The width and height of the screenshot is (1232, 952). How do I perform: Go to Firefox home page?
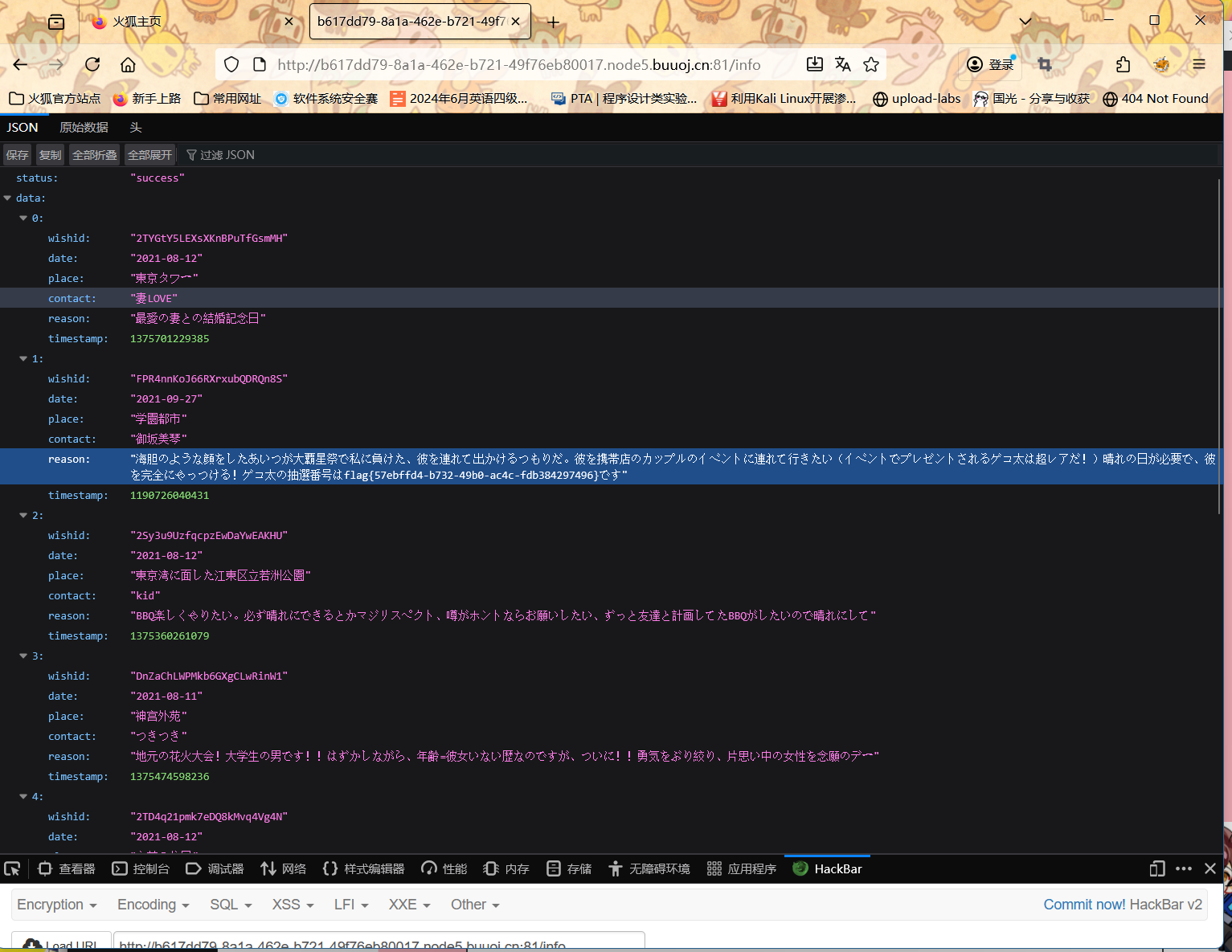point(128,65)
